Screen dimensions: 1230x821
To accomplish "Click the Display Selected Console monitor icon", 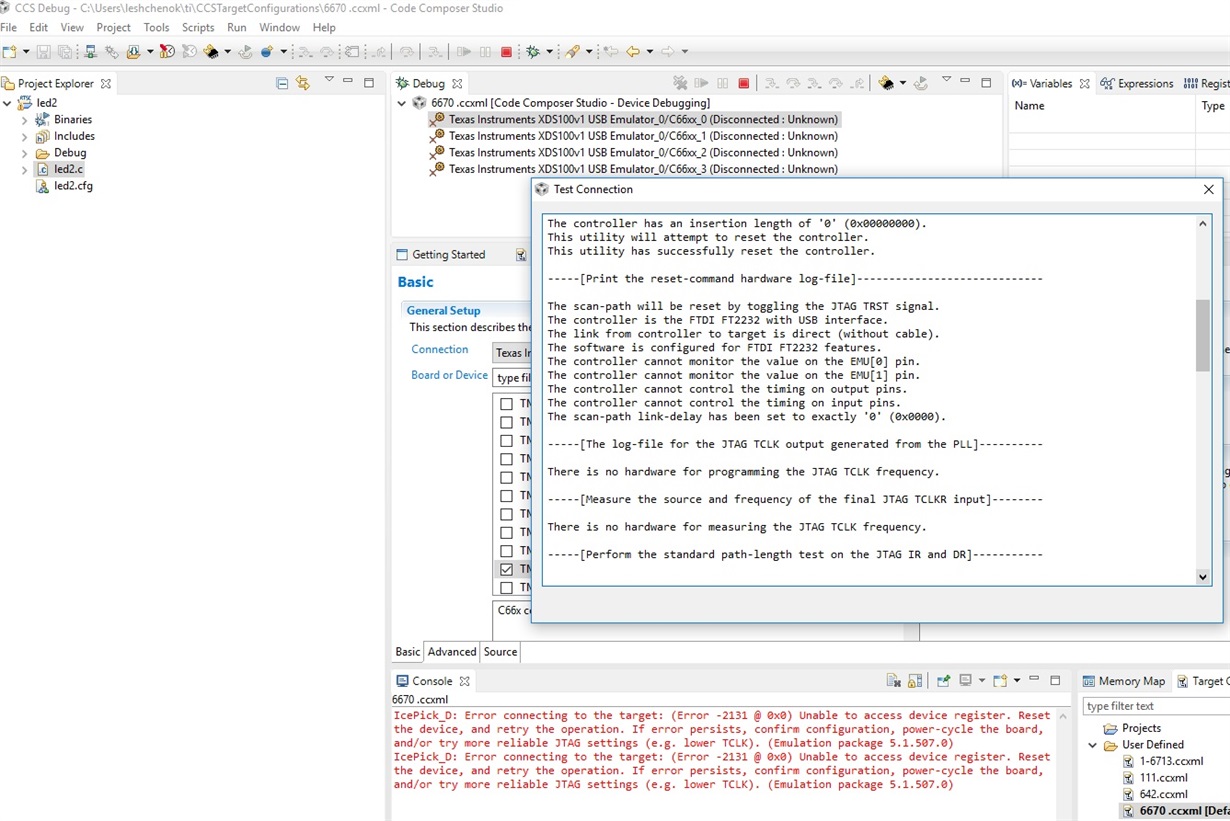I will [x=965, y=680].
